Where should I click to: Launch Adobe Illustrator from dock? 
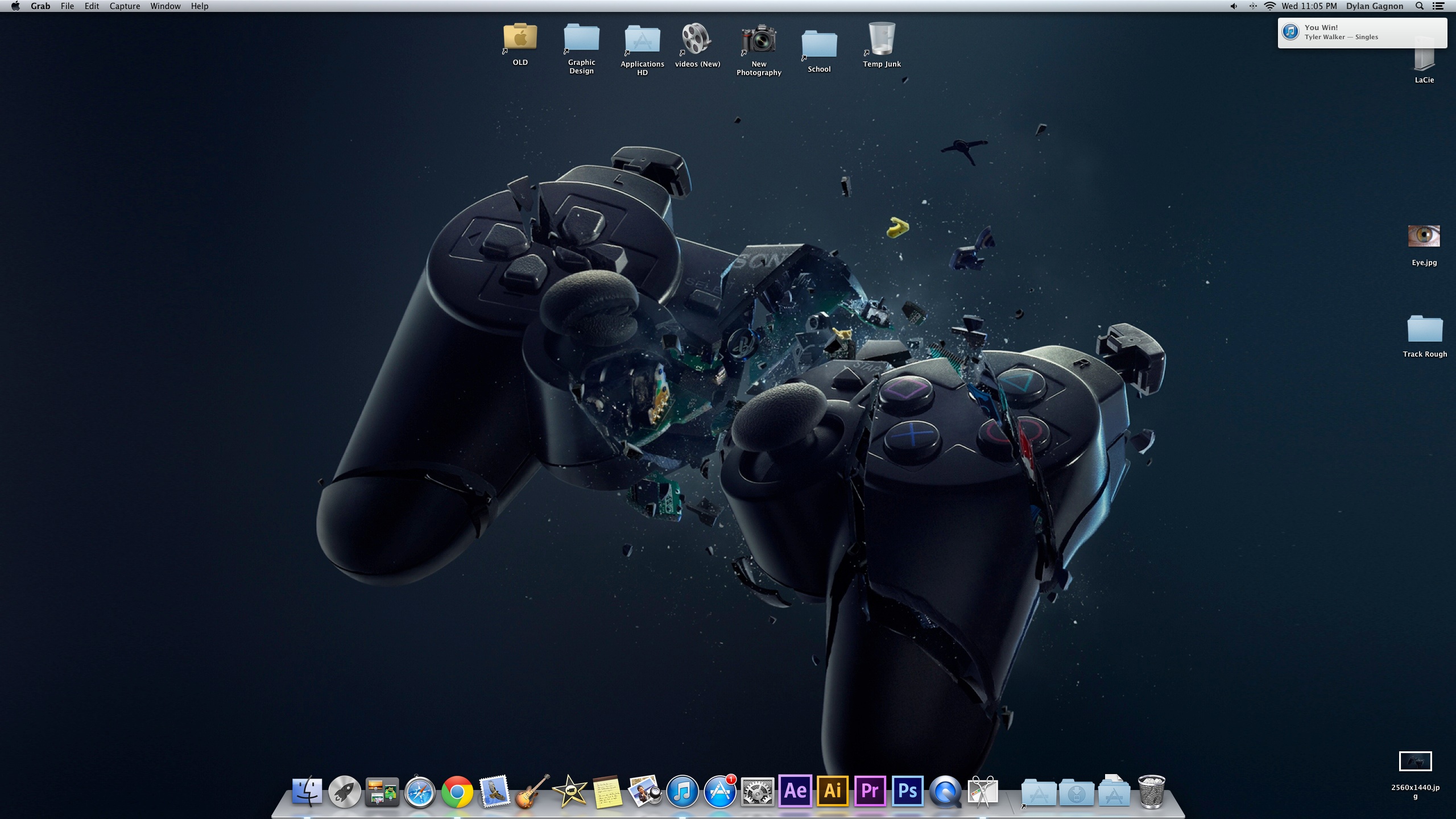[x=833, y=791]
